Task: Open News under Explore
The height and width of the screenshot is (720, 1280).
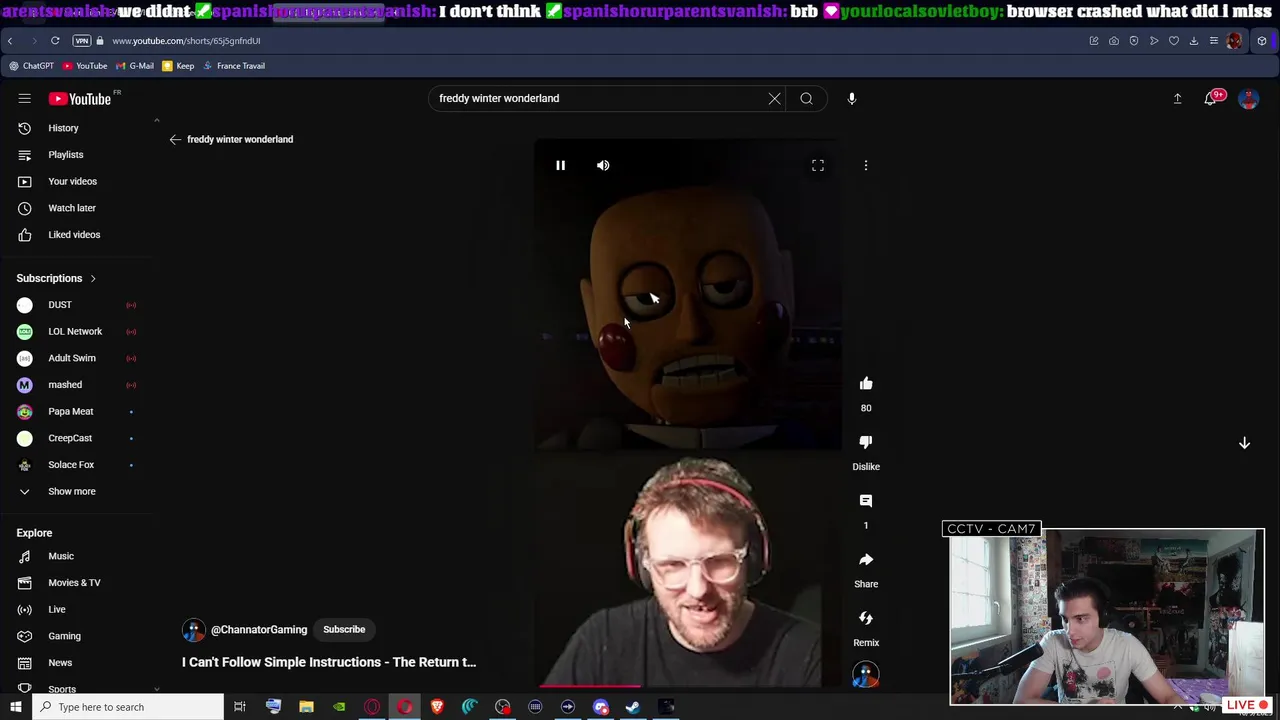Action: point(60,662)
